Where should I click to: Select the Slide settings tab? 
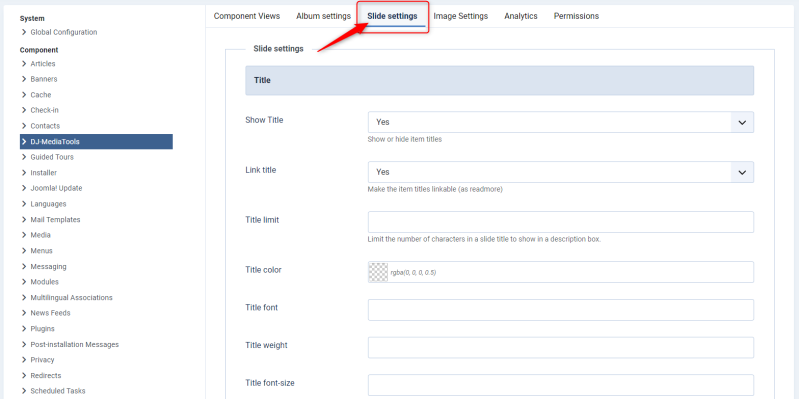click(x=392, y=16)
